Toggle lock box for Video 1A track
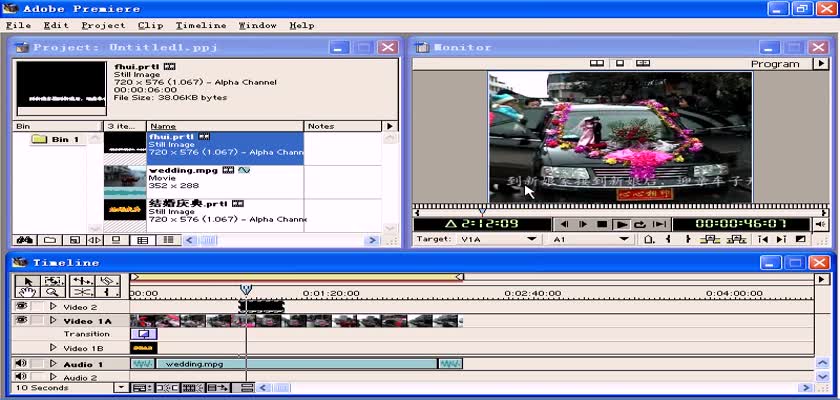This screenshot has height=400, width=840. (x=37, y=320)
